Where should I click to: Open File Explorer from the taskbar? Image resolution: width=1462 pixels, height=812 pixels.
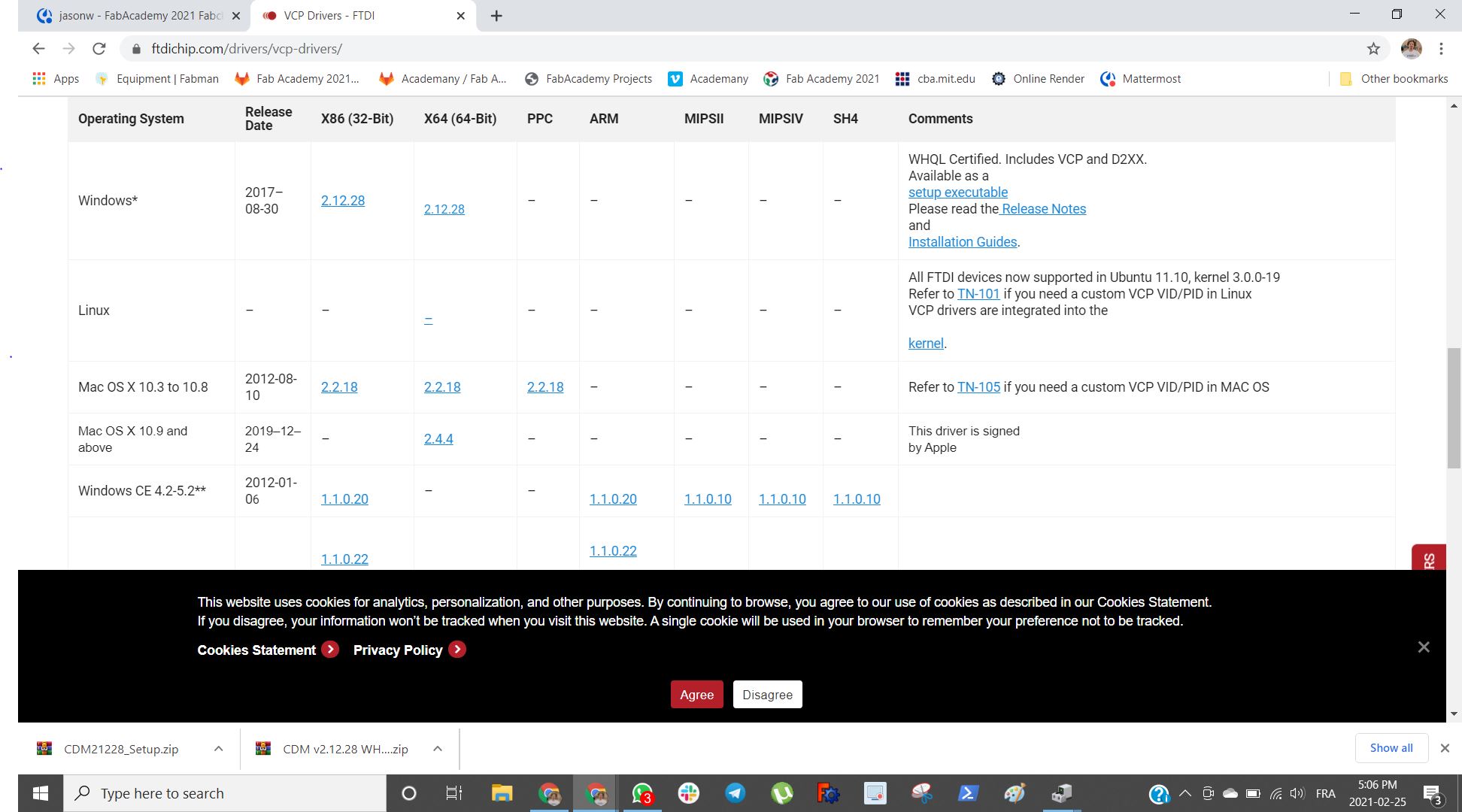(502, 793)
